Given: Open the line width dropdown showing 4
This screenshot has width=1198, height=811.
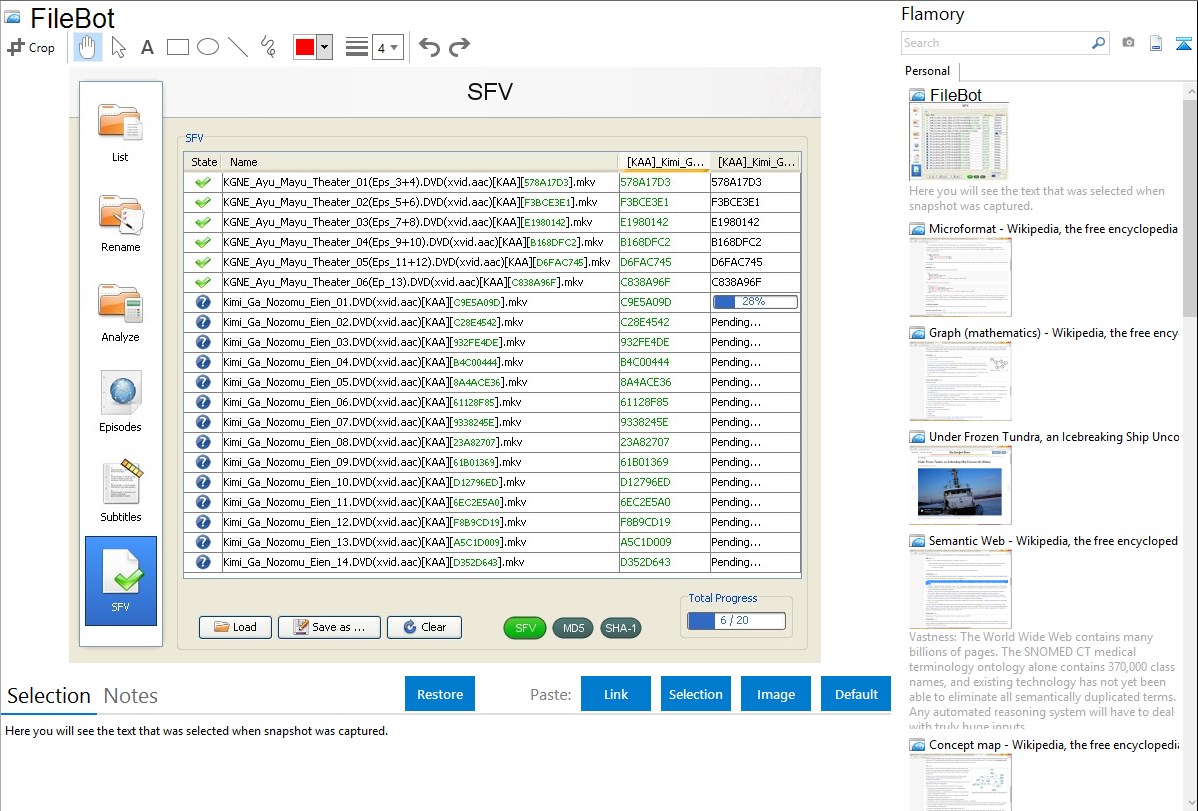Looking at the screenshot, I should click(x=387, y=47).
